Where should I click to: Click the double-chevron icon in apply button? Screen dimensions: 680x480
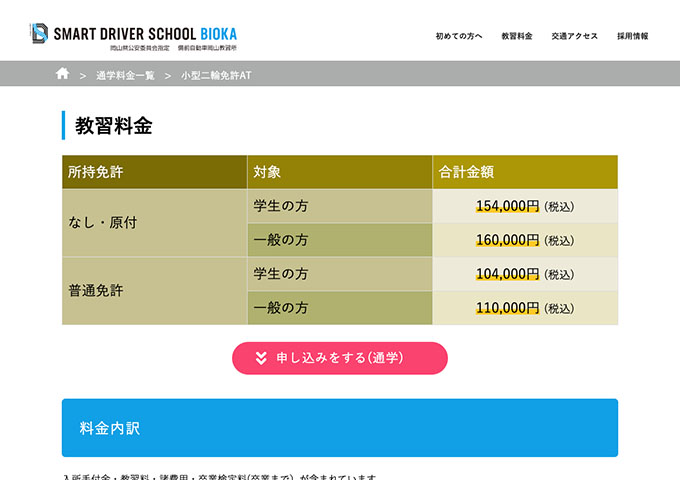coord(261,358)
